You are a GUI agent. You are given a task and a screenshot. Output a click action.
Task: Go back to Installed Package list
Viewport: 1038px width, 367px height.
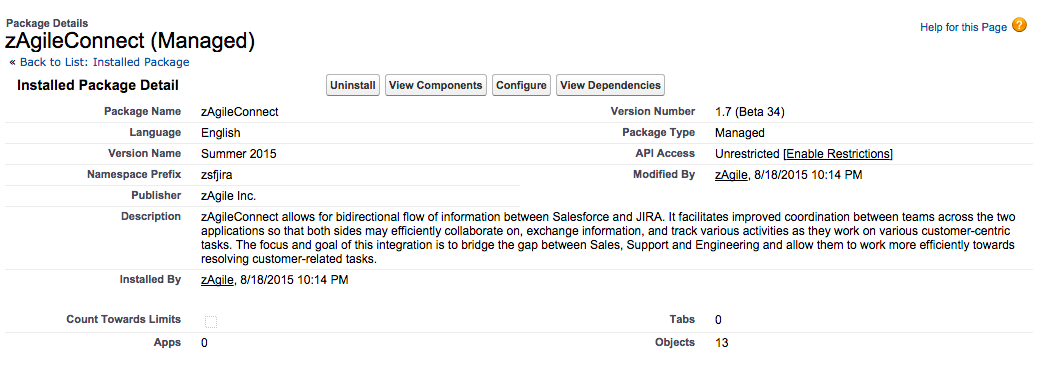pos(105,62)
